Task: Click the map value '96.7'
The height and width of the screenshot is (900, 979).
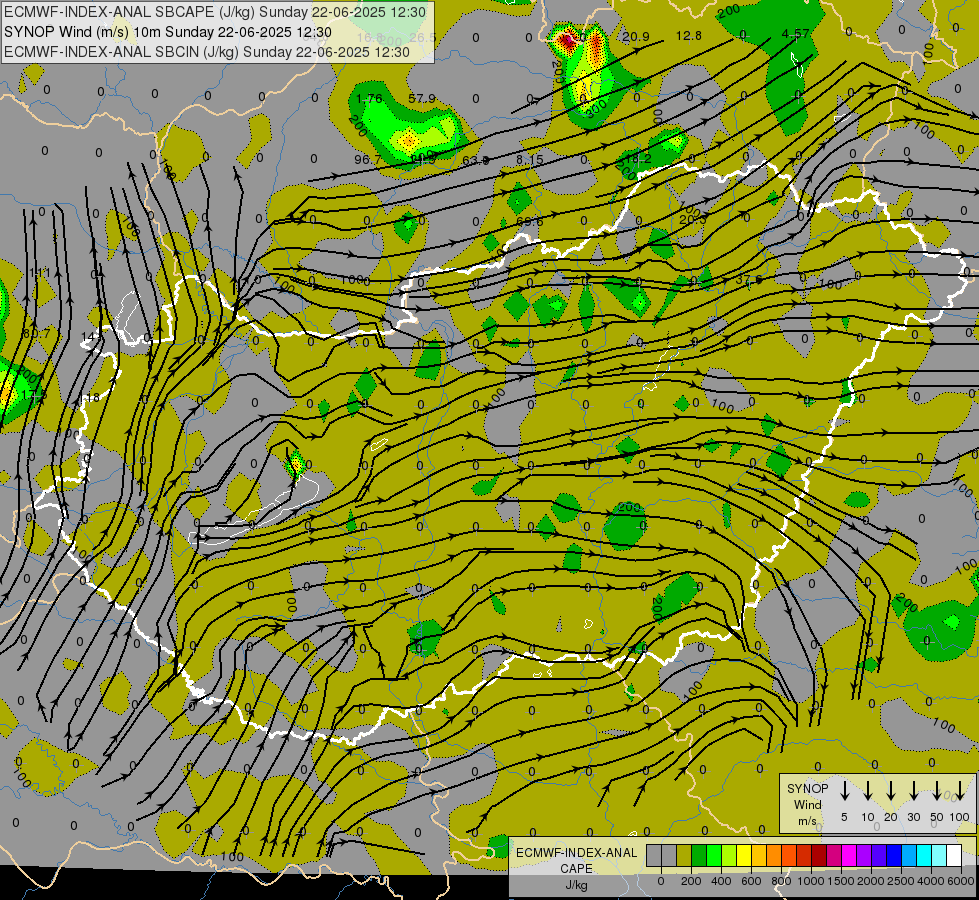Action: (x=367, y=160)
